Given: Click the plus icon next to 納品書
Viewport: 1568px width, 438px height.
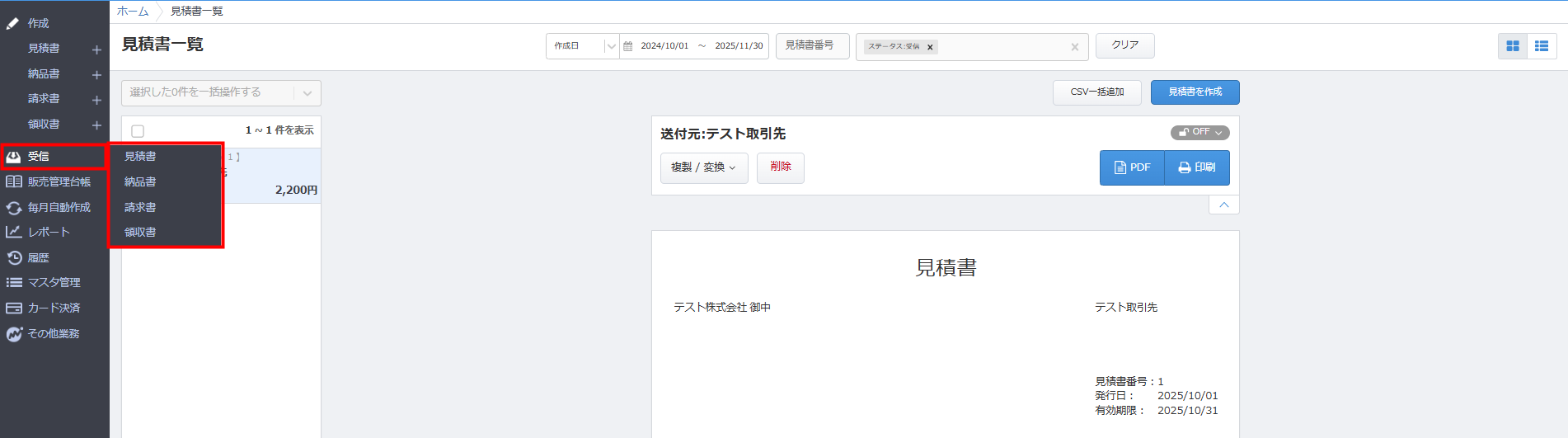Looking at the screenshot, I should click(96, 75).
